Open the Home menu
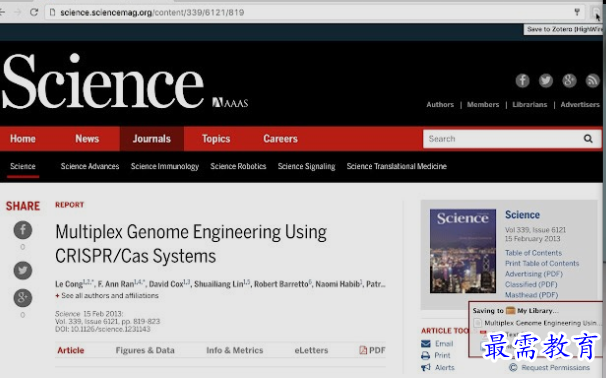The height and width of the screenshot is (378, 606). pyautogui.click(x=23, y=139)
